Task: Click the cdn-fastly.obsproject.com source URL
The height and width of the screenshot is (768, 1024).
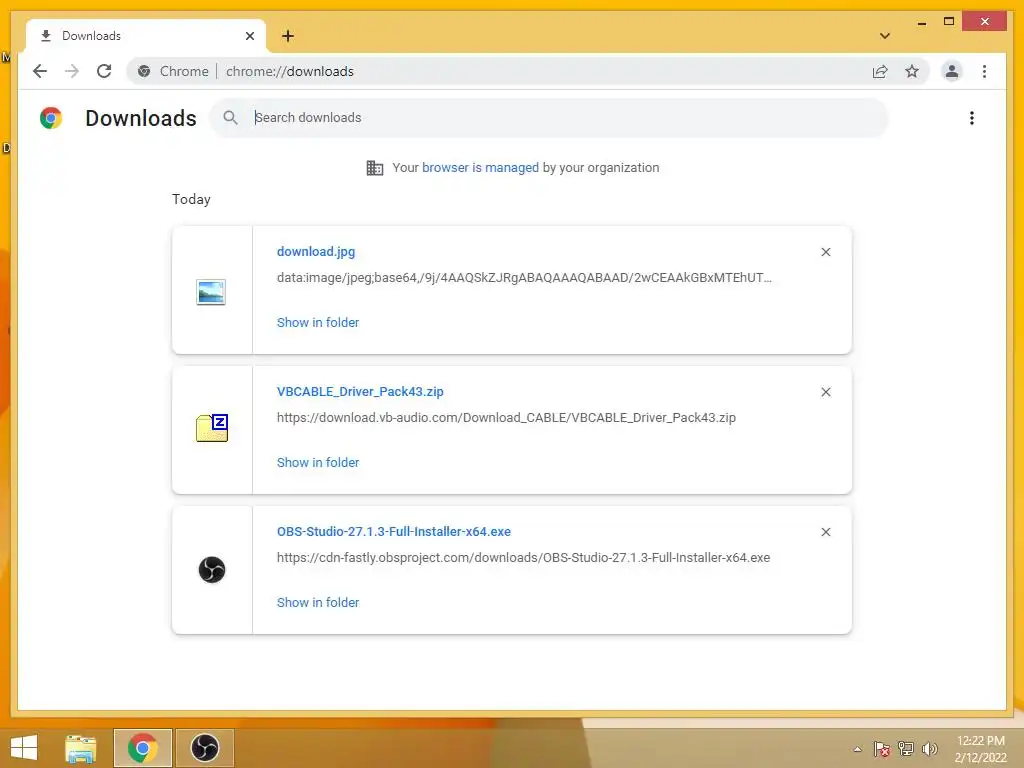Action: tap(523, 558)
